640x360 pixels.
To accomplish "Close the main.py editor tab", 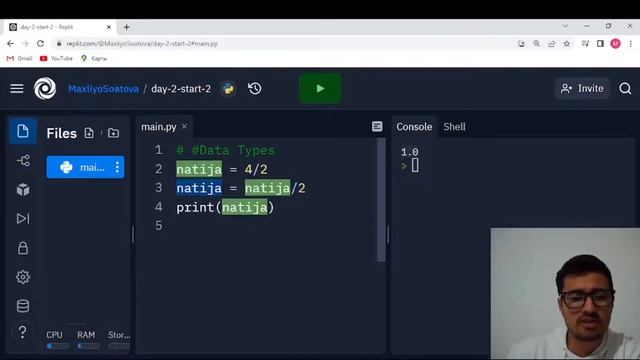I will (184, 127).
